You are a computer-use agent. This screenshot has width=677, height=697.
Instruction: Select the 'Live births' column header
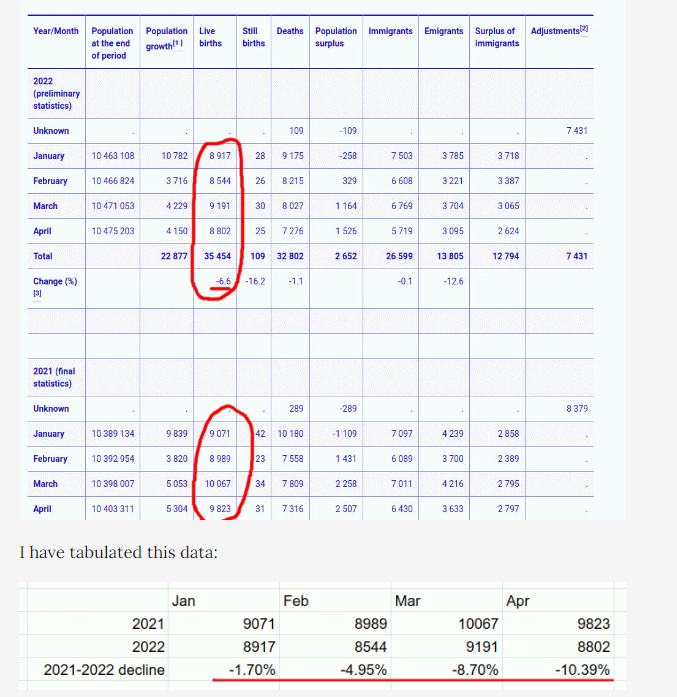210,37
